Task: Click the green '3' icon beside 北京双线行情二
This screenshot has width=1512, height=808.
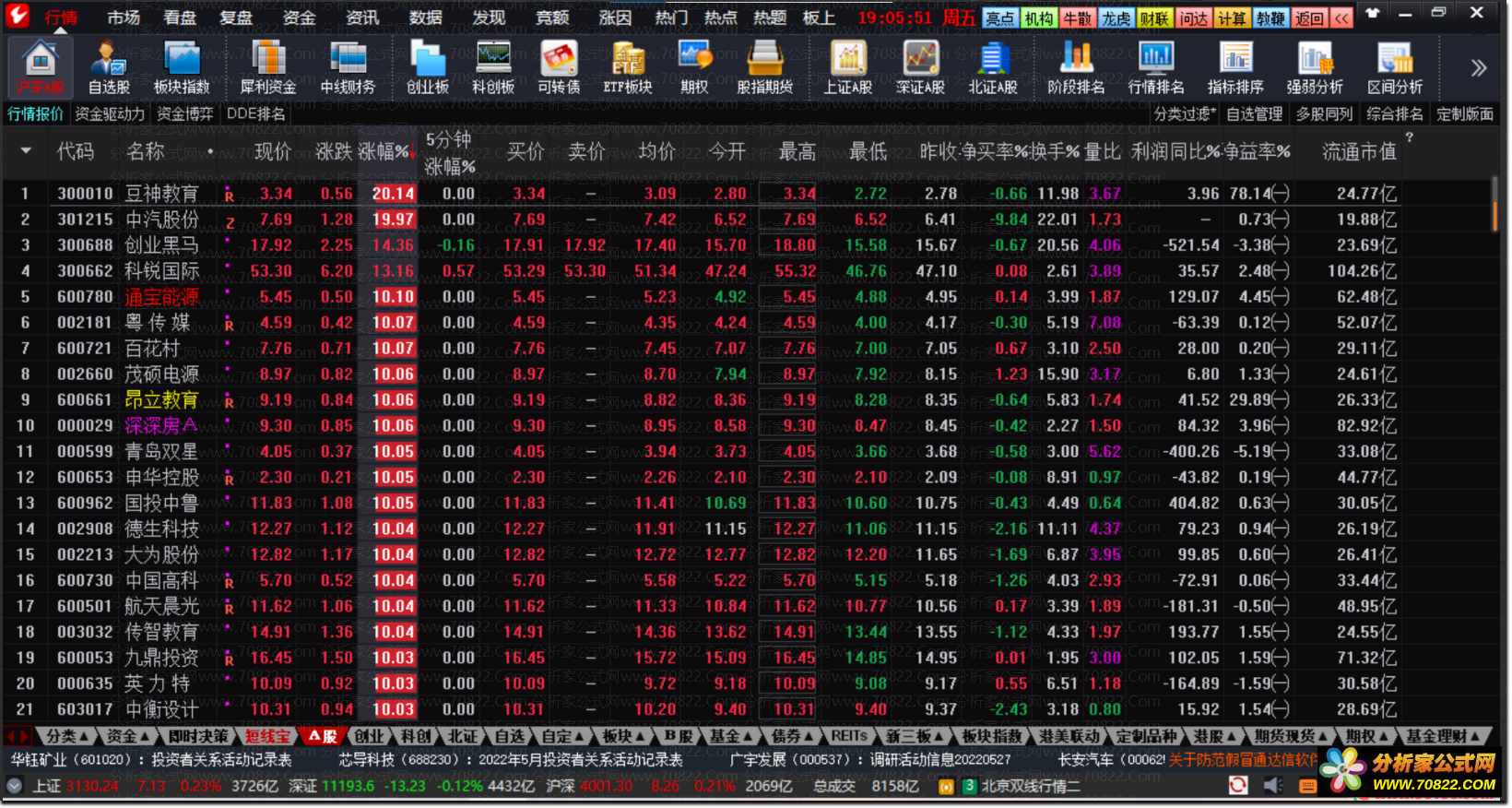Action: [x=969, y=786]
